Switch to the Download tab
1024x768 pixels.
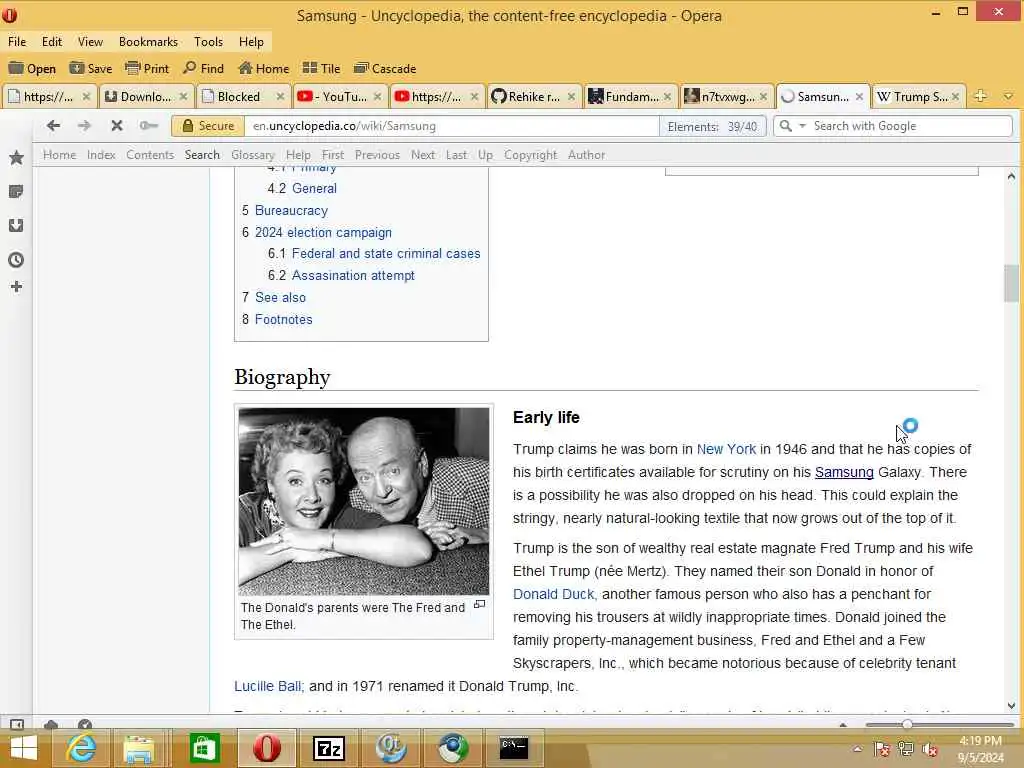(x=146, y=97)
